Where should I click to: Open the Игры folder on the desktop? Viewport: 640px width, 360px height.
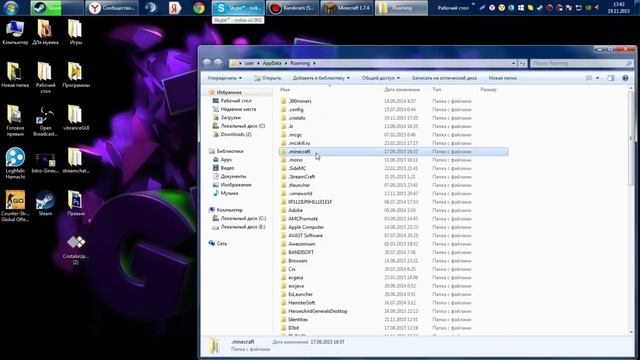76,32
